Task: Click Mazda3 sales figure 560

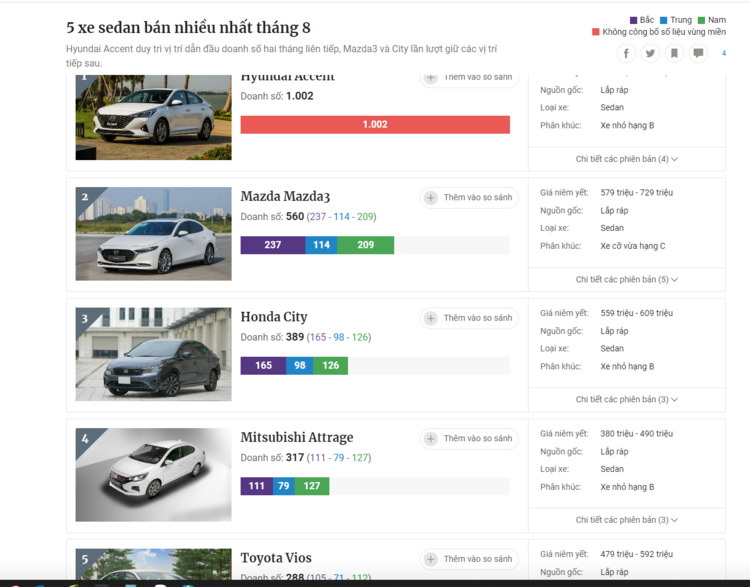Action: [x=295, y=217]
